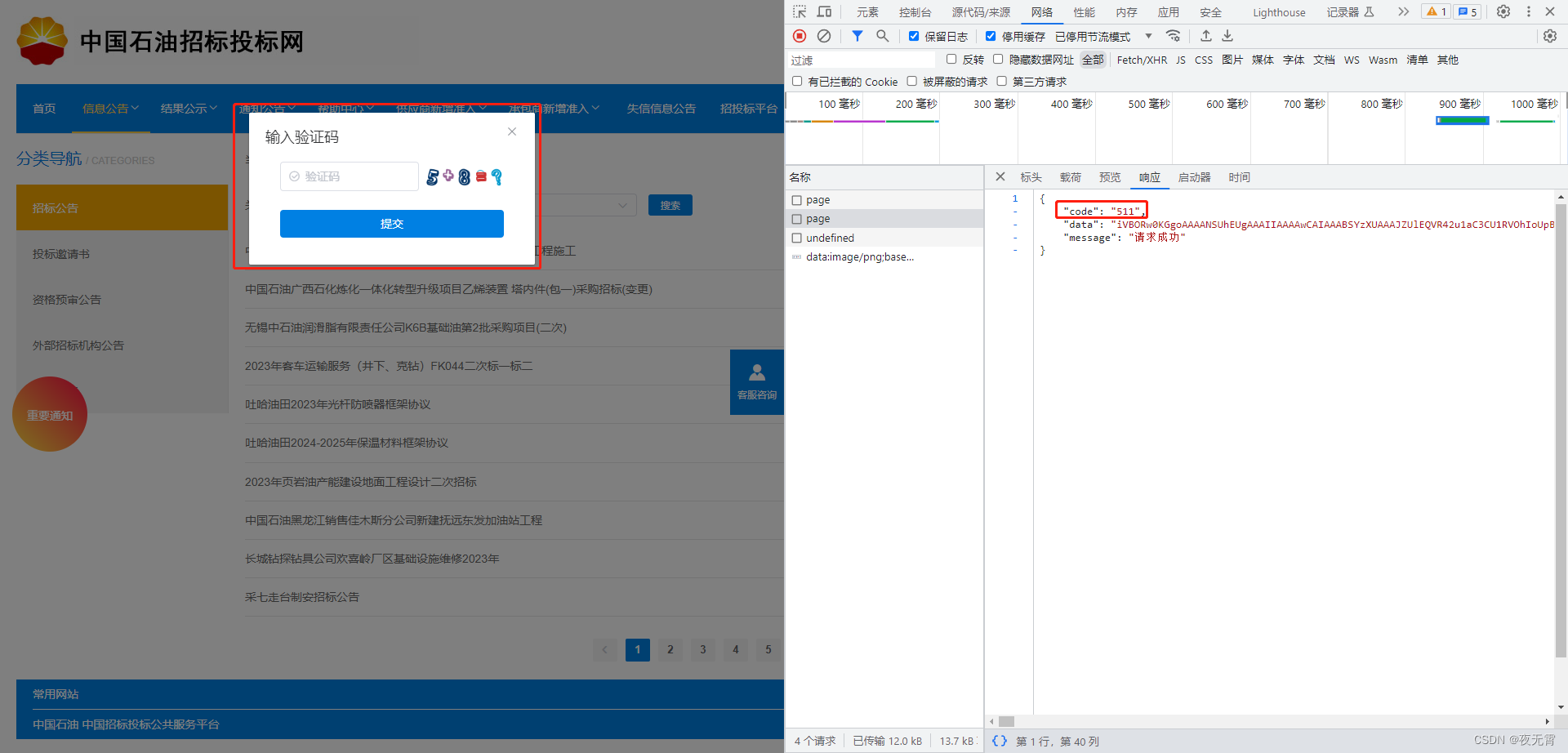The width and height of the screenshot is (1568, 753).
Task: Clear the network log
Action: pyautogui.click(x=824, y=36)
